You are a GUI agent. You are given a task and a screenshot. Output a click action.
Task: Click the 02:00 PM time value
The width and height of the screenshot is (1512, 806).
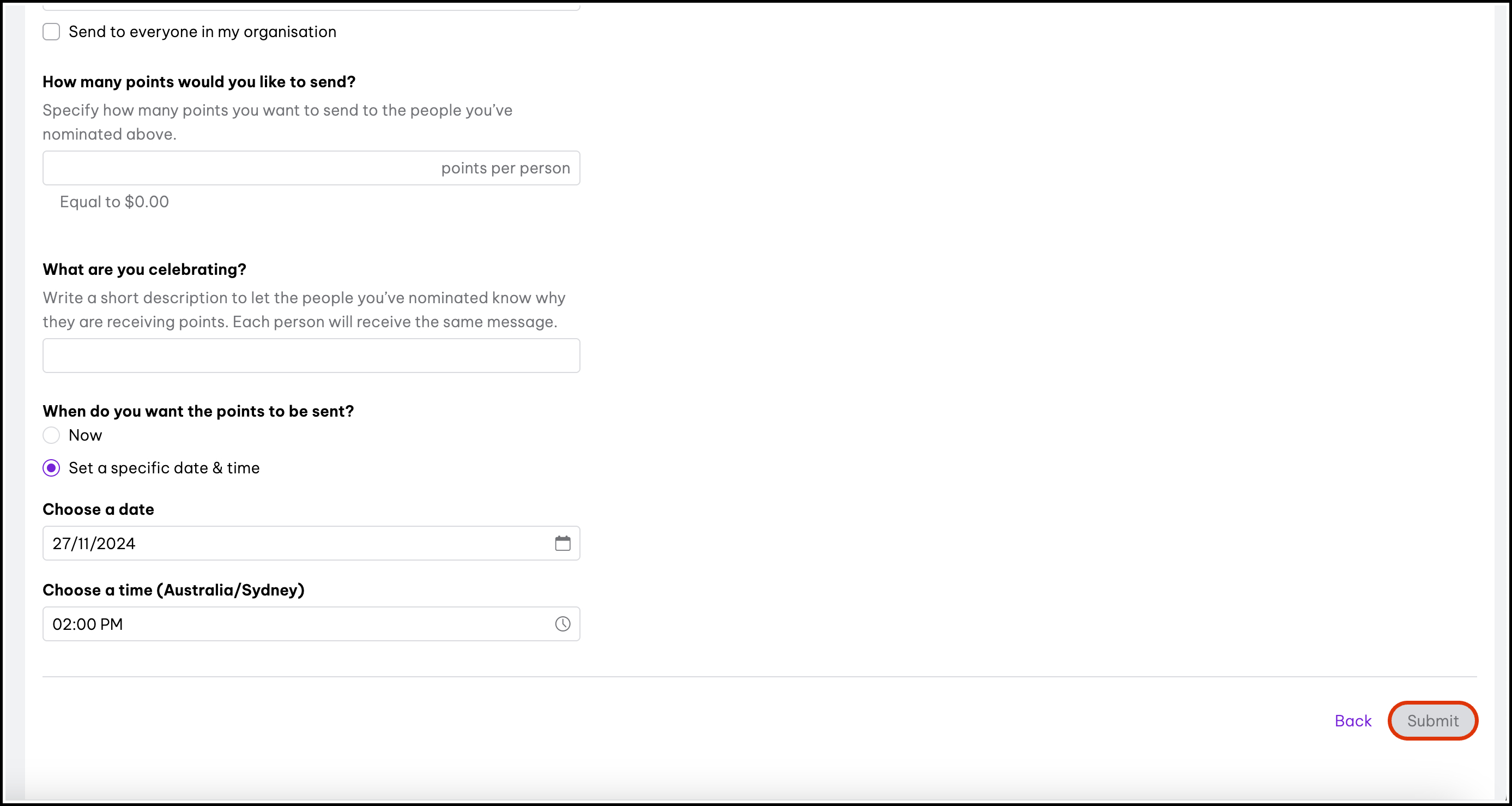click(x=87, y=624)
